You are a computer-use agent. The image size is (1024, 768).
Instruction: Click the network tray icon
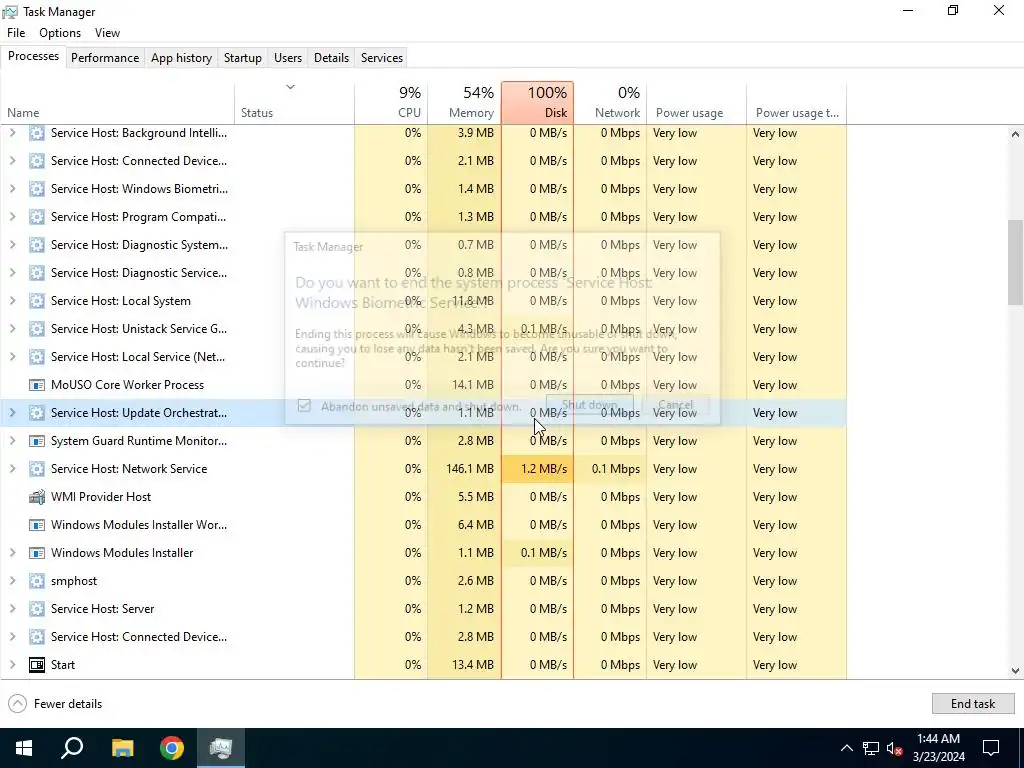pyautogui.click(x=871, y=748)
